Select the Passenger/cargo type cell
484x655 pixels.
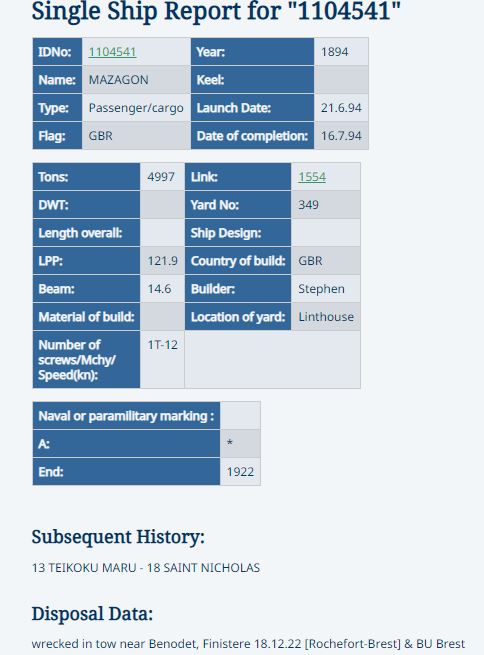tap(136, 108)
